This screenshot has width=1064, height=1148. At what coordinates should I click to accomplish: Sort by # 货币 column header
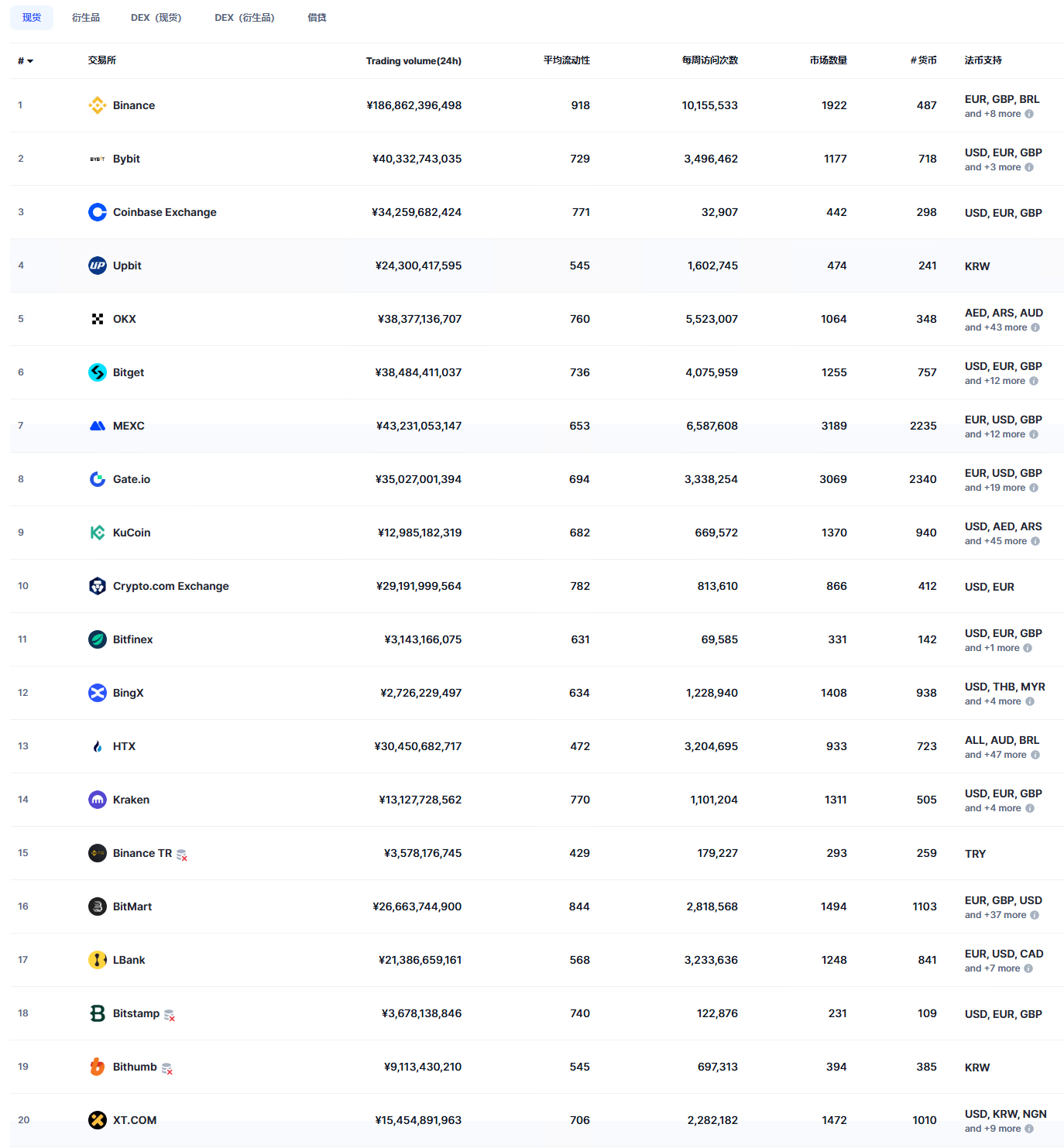click(924, 60)
